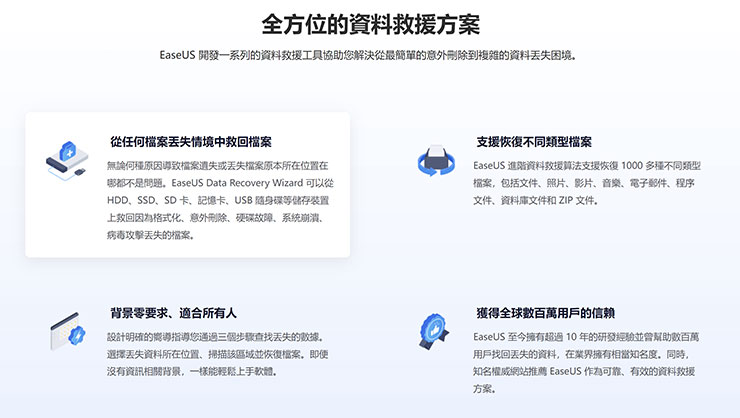Click subtitle beginning EaseUS 開發一系列
The image size is (740, 418).
pos(368,55)
